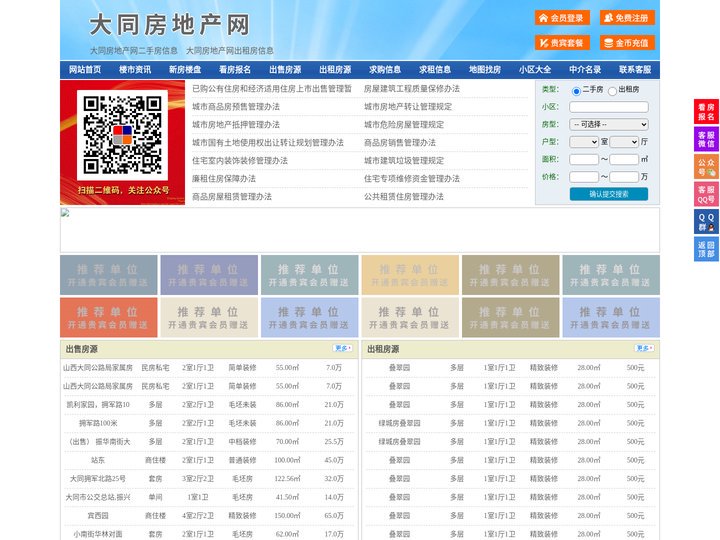Select 看房报名 in navigation bar
Viewport: 720px width, 540px height.
pos(235,70)
